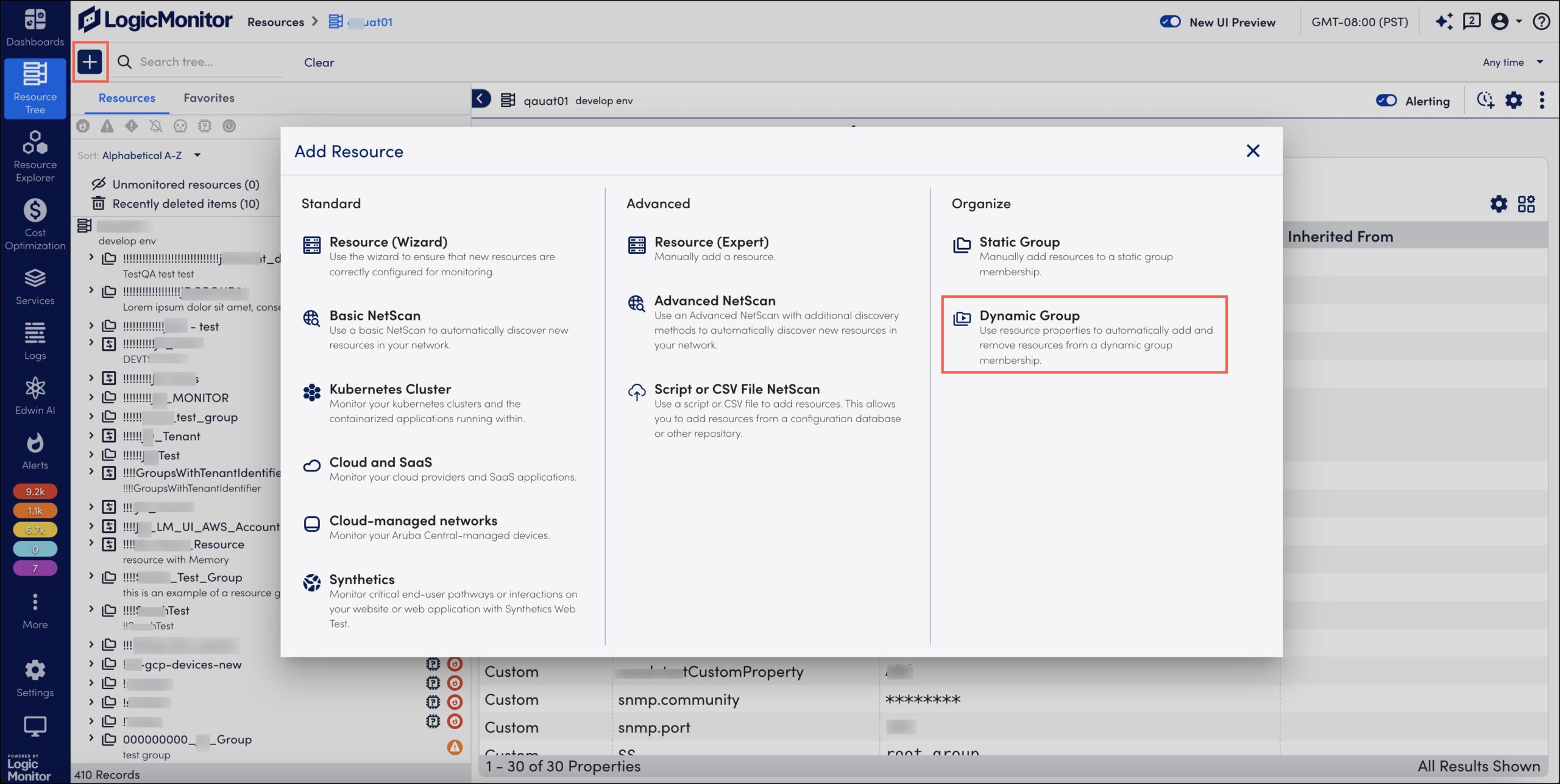Open Edwin AI in the sidebar
1560x784 pixels.
[35, 397]
